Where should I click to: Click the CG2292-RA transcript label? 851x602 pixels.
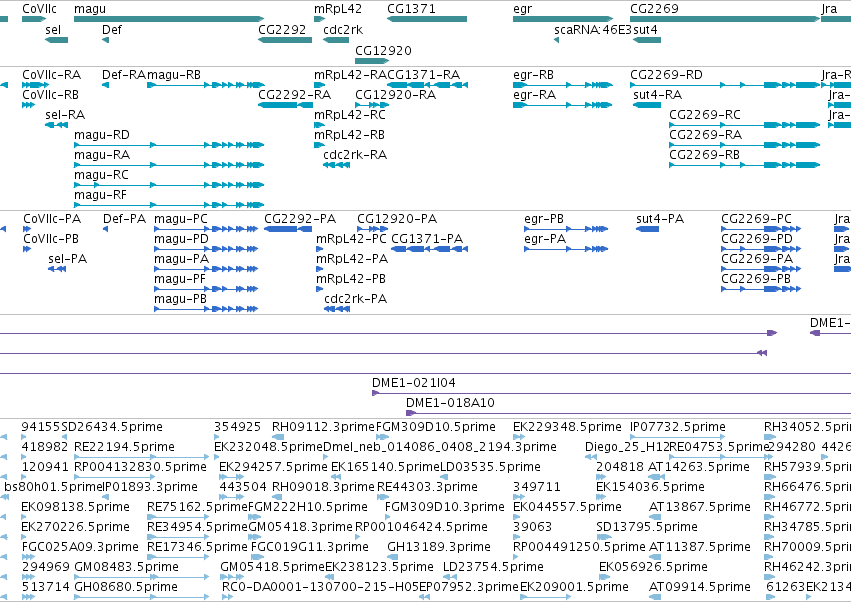pos(295,95)
